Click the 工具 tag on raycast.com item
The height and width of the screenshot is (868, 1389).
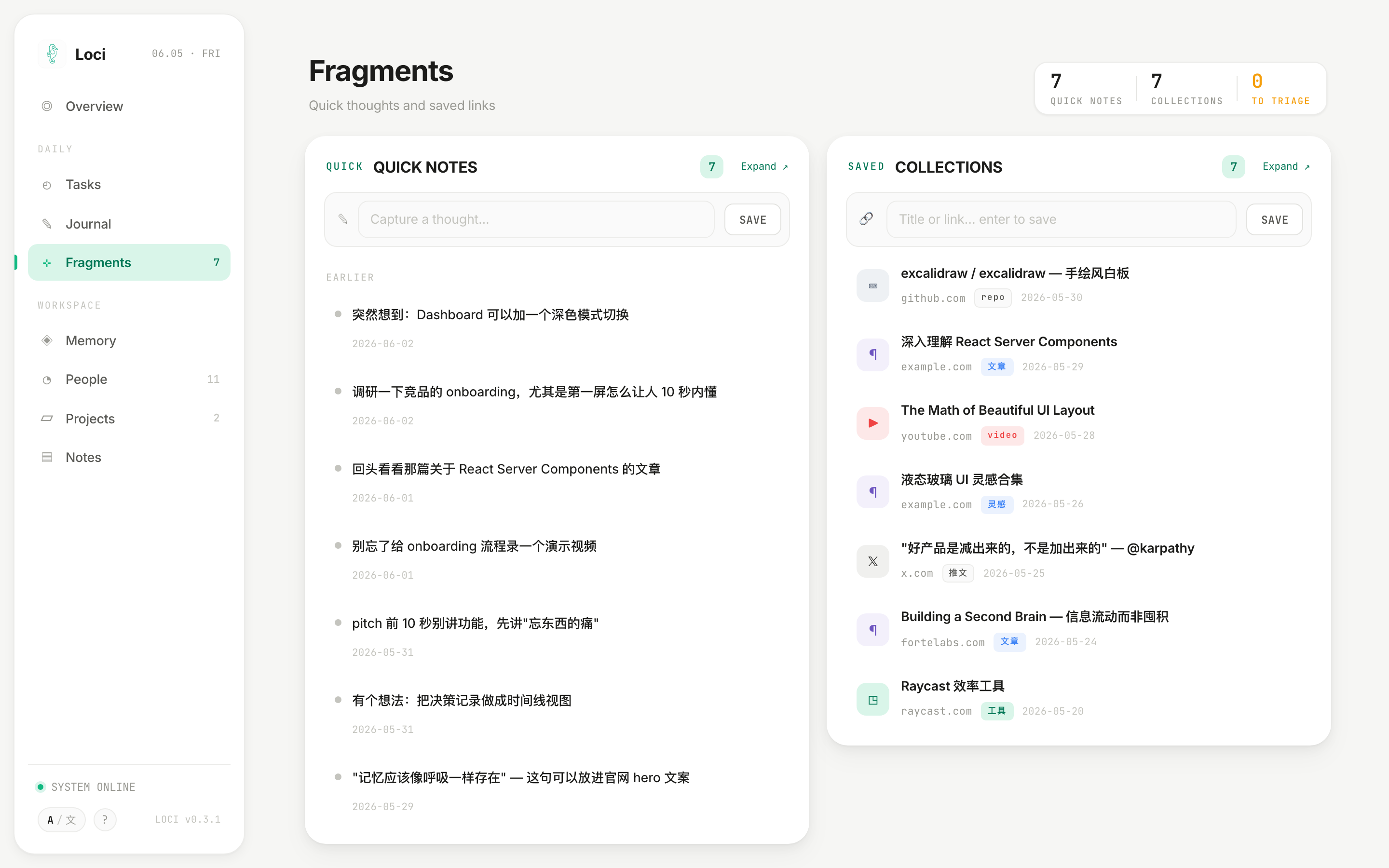[996, 711]
